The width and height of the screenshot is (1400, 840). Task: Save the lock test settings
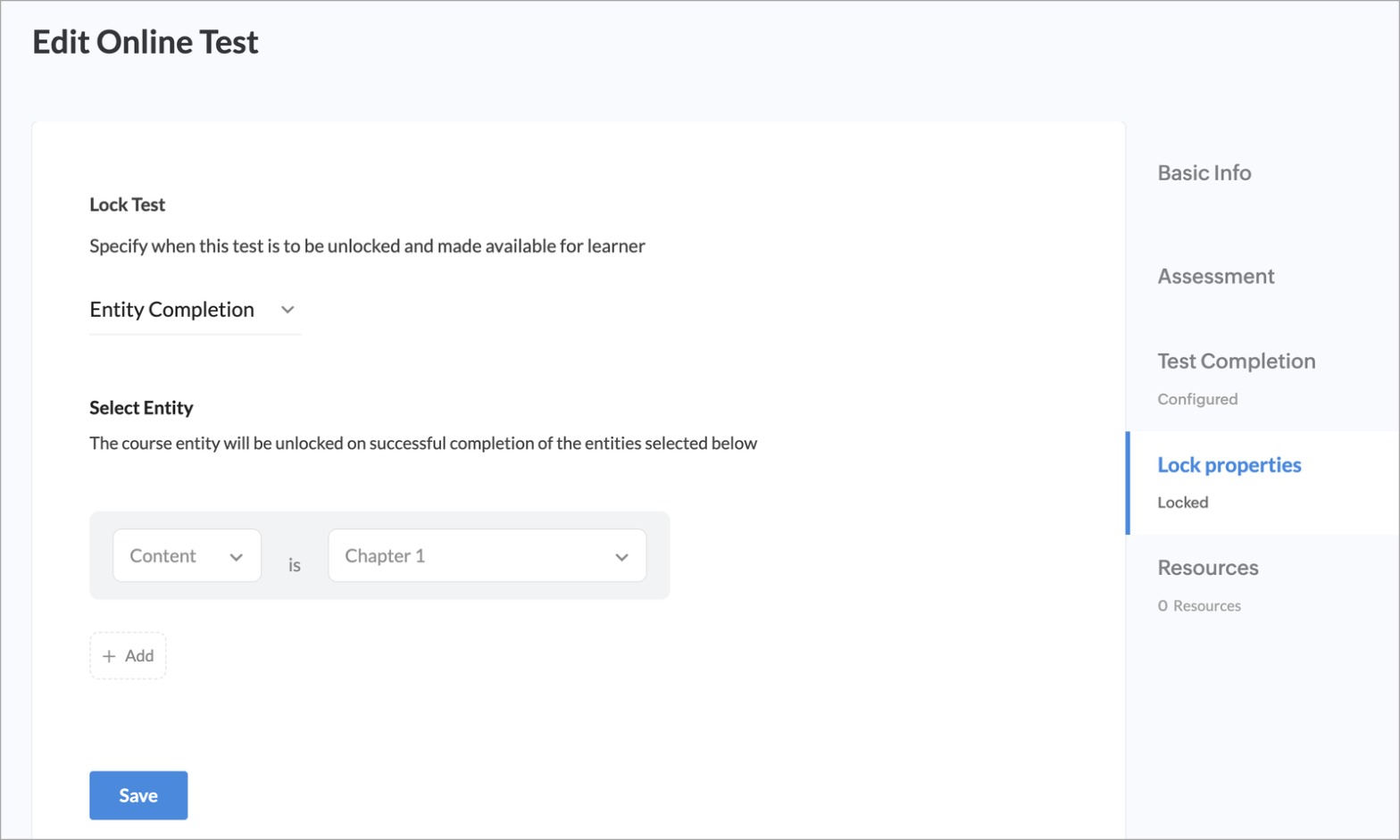pos(138,795)
